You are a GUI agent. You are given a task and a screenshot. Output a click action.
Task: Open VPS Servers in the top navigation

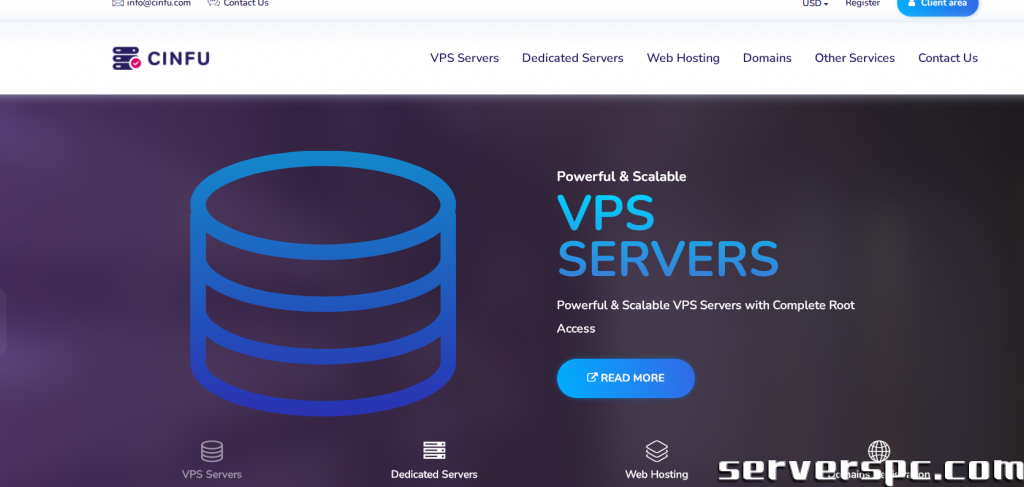pos(464,58)
